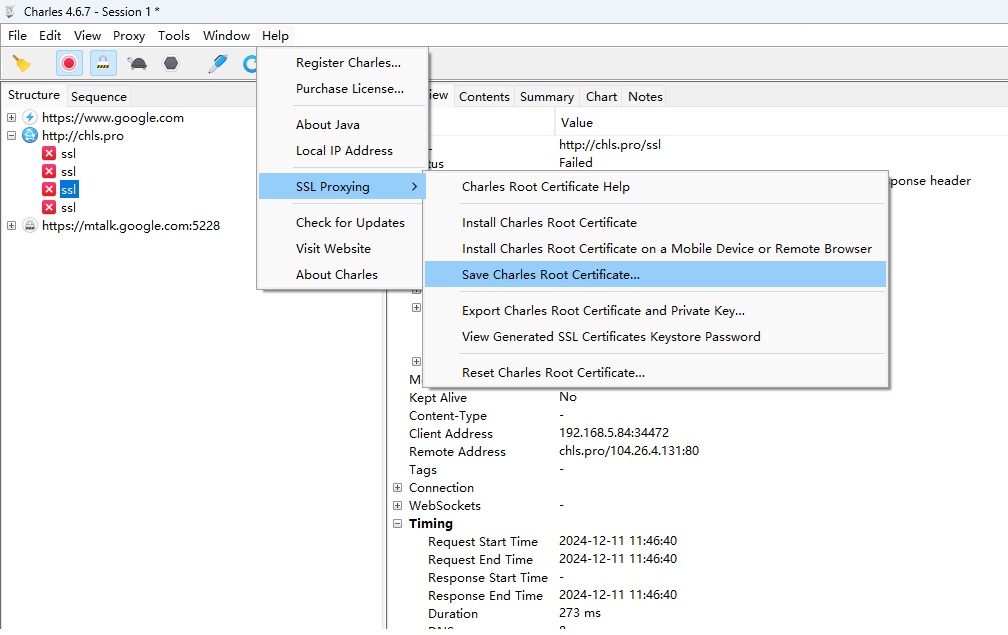Screen dimensions: 1008x635
Task: Select the highlighted ssl request in tree
Action: 68,190
